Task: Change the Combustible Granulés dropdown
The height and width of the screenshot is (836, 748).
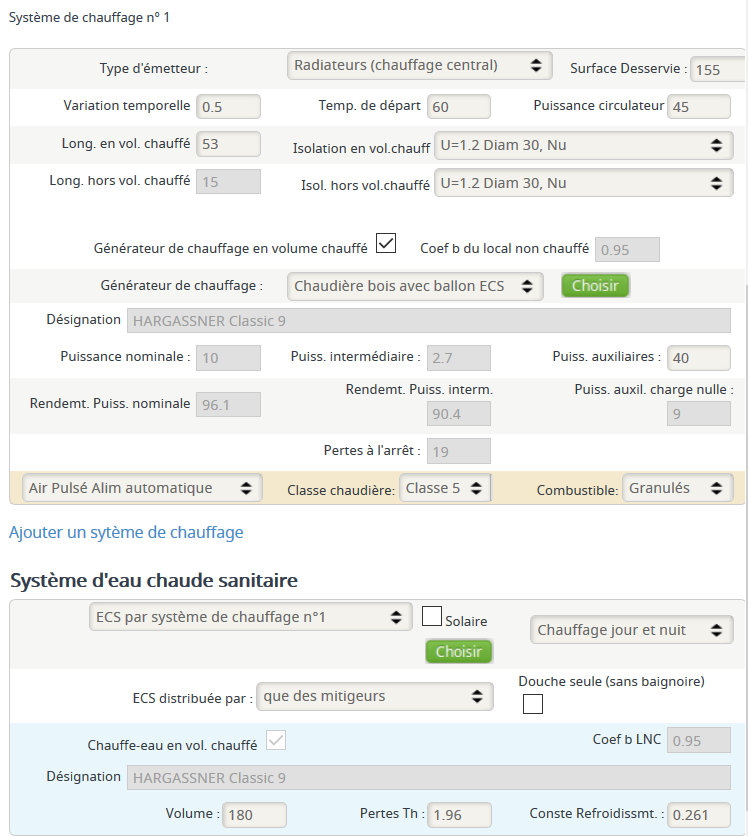Action: pos(678,488)
